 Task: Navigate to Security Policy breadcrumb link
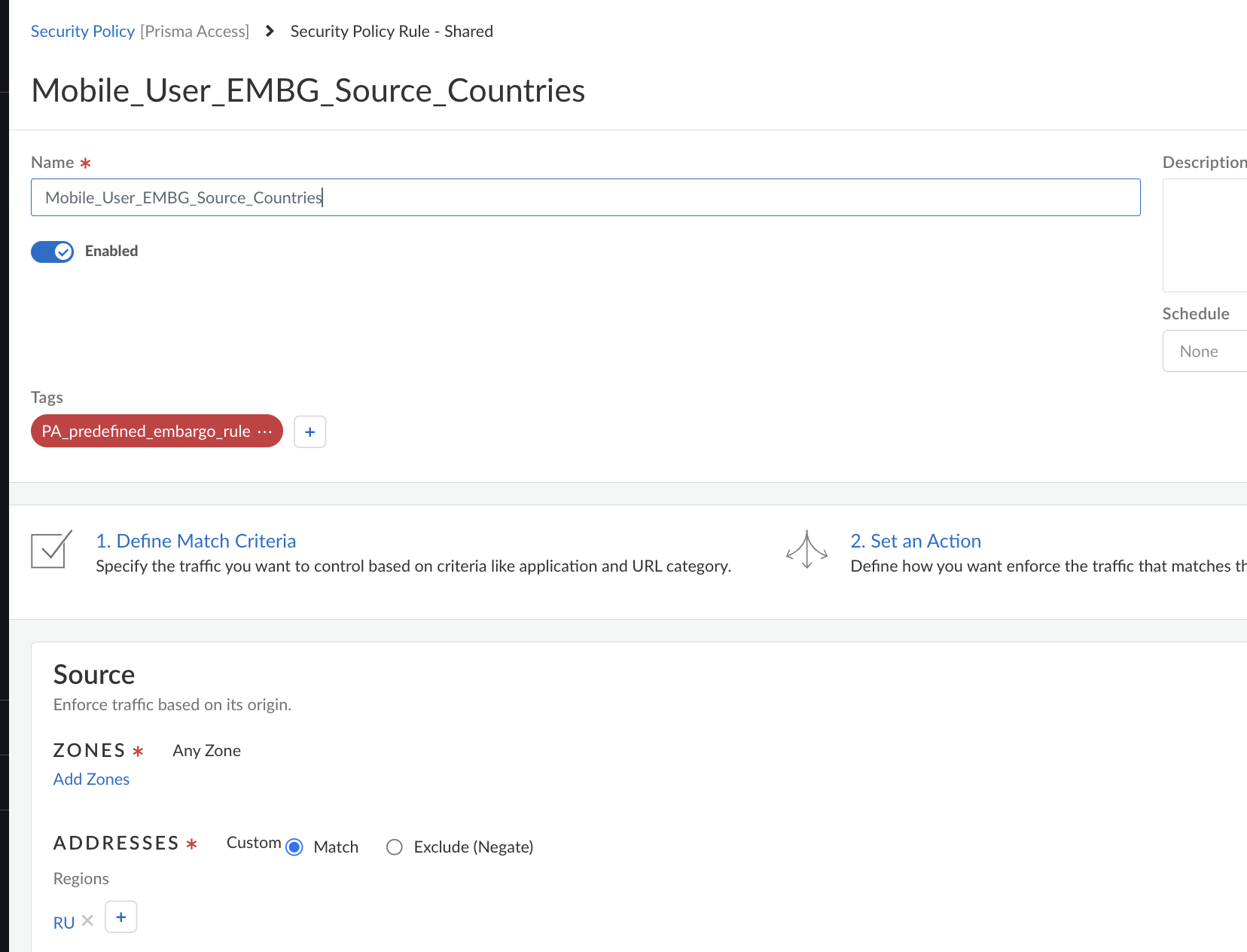coord(82,31)
